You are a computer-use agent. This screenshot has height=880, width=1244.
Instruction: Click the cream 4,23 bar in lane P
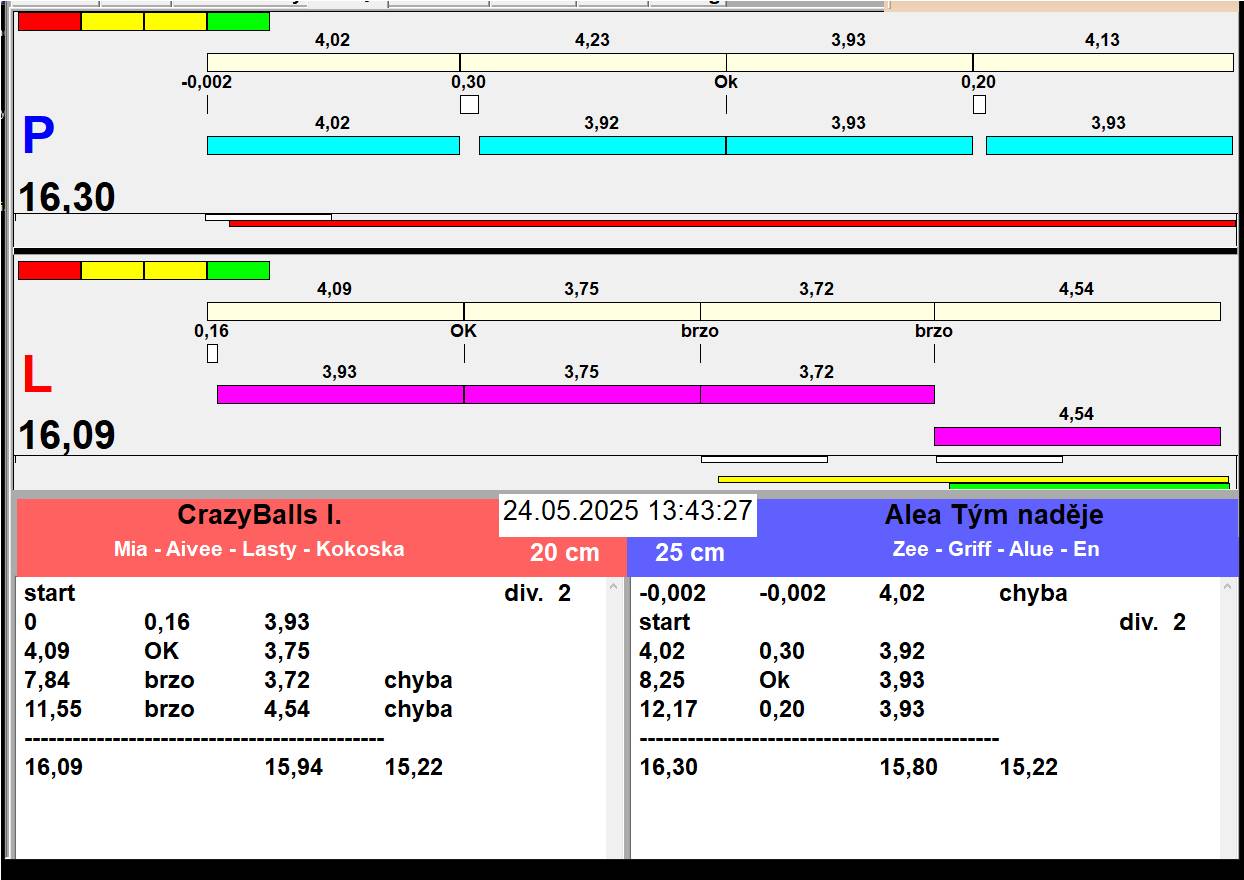593,62
